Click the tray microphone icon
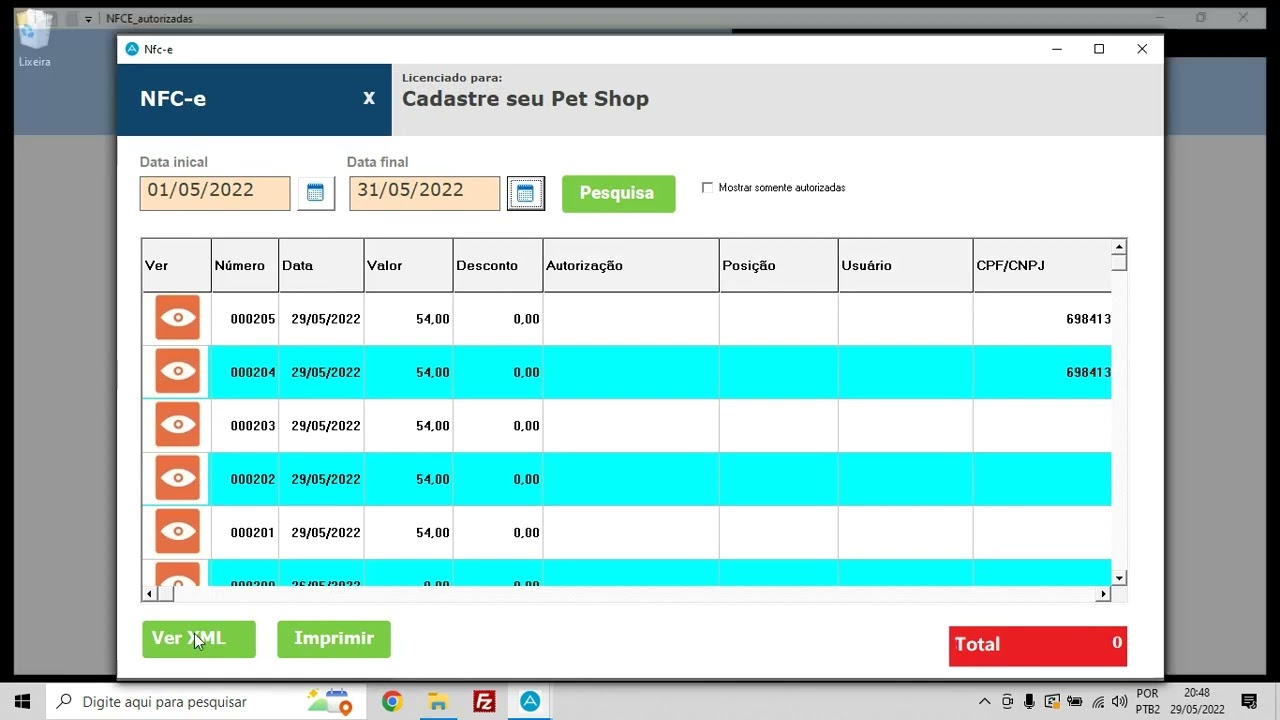The image size is (1280, 720). 1029,702
